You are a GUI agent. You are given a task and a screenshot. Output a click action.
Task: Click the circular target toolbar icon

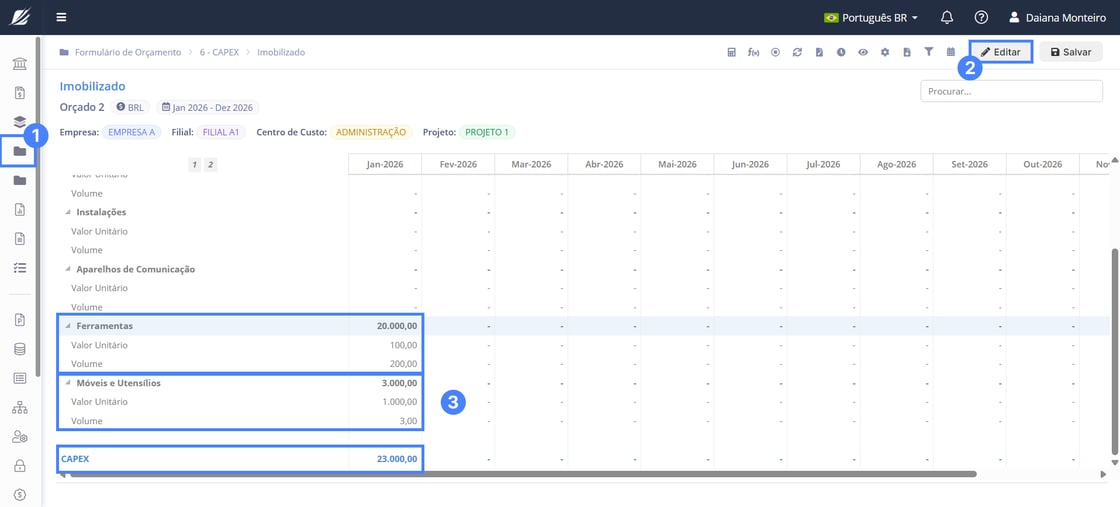(775, 52)
